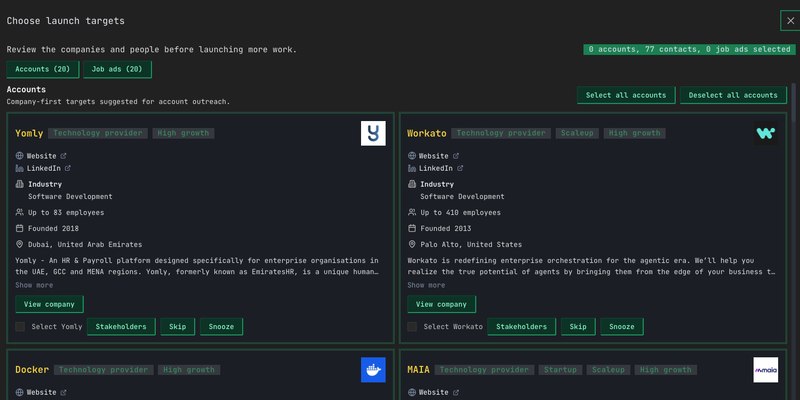800x400 pixels.
Task: Snooze the Yomly account
Action: (221, 327)
